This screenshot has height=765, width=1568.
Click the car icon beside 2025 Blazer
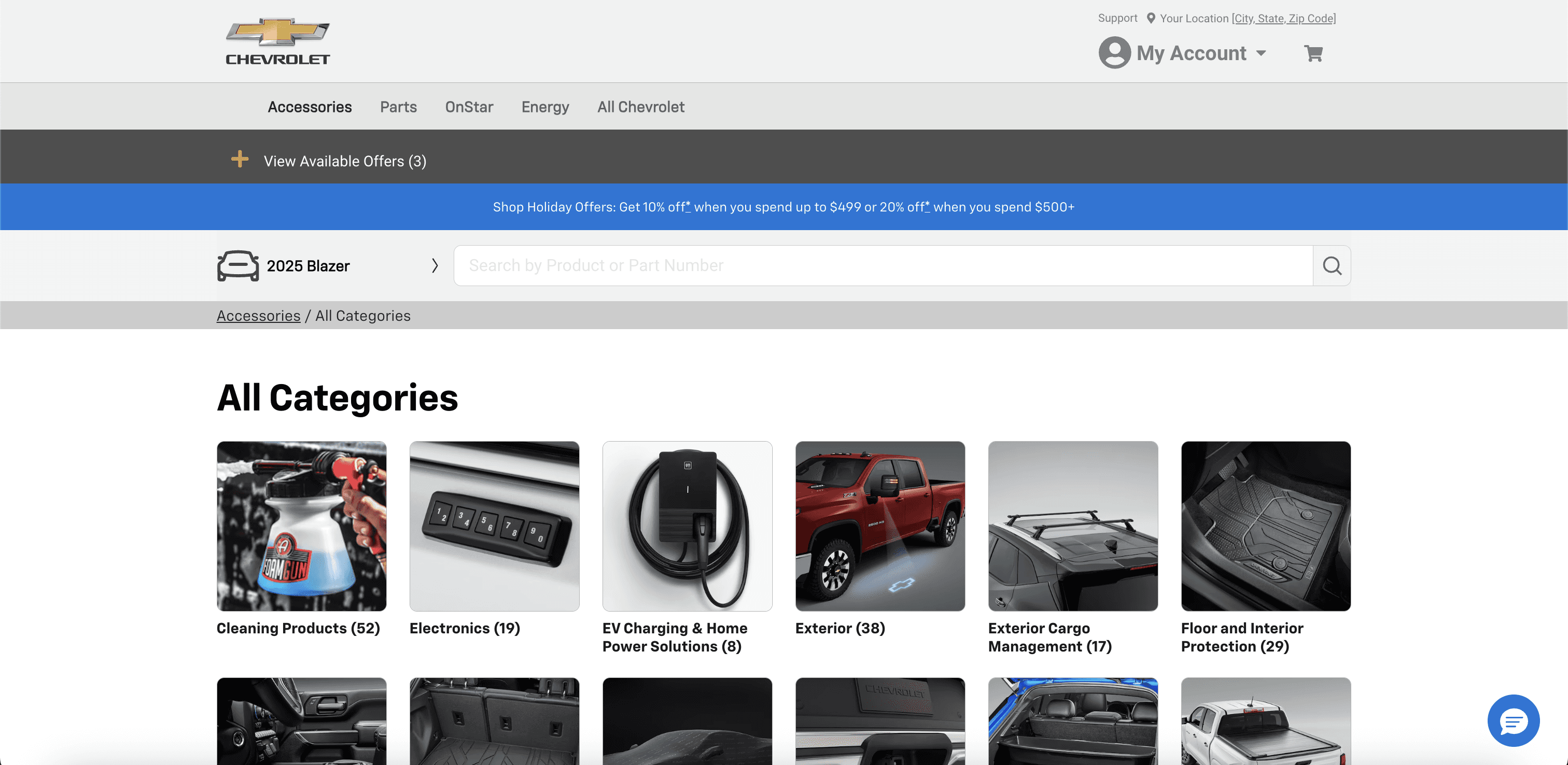238,266
